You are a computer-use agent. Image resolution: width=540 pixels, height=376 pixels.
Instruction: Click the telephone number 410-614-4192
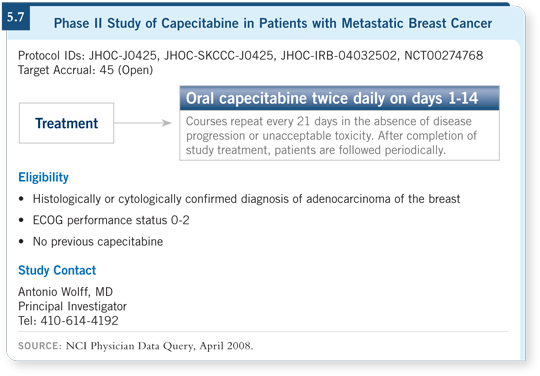(x=80, y=321)
